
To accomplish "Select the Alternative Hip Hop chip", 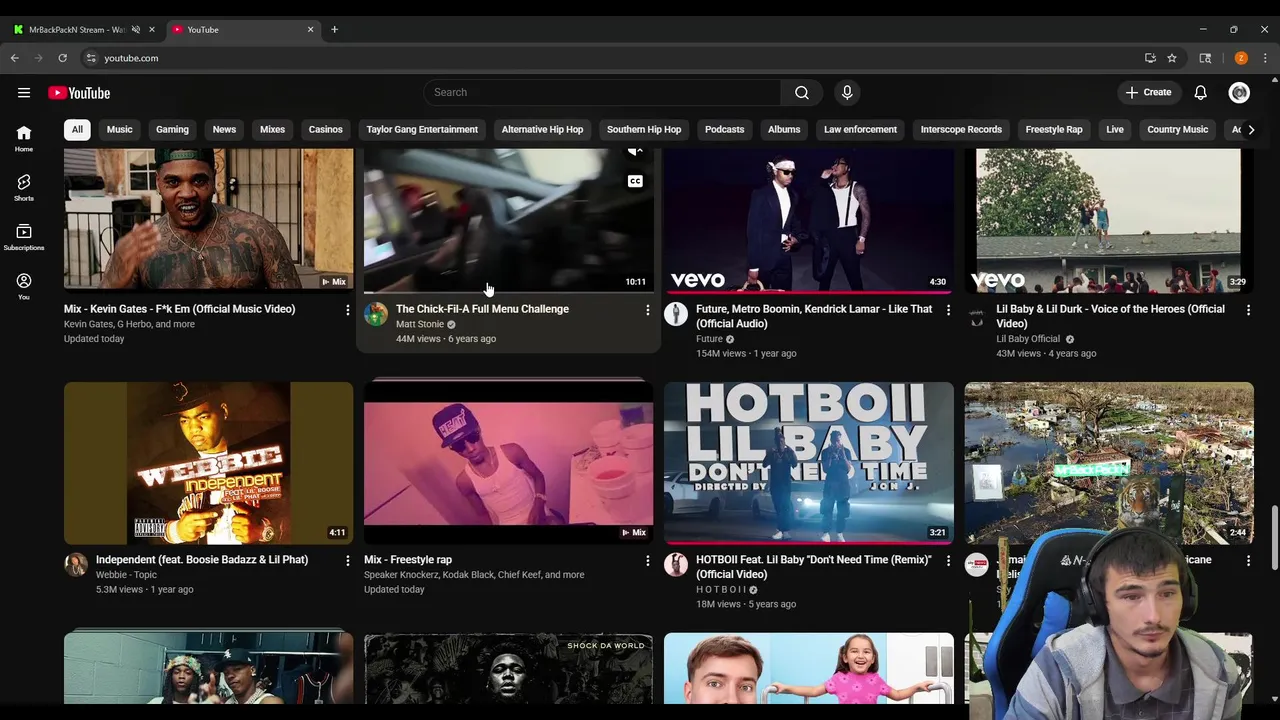I will click(542, 129).
